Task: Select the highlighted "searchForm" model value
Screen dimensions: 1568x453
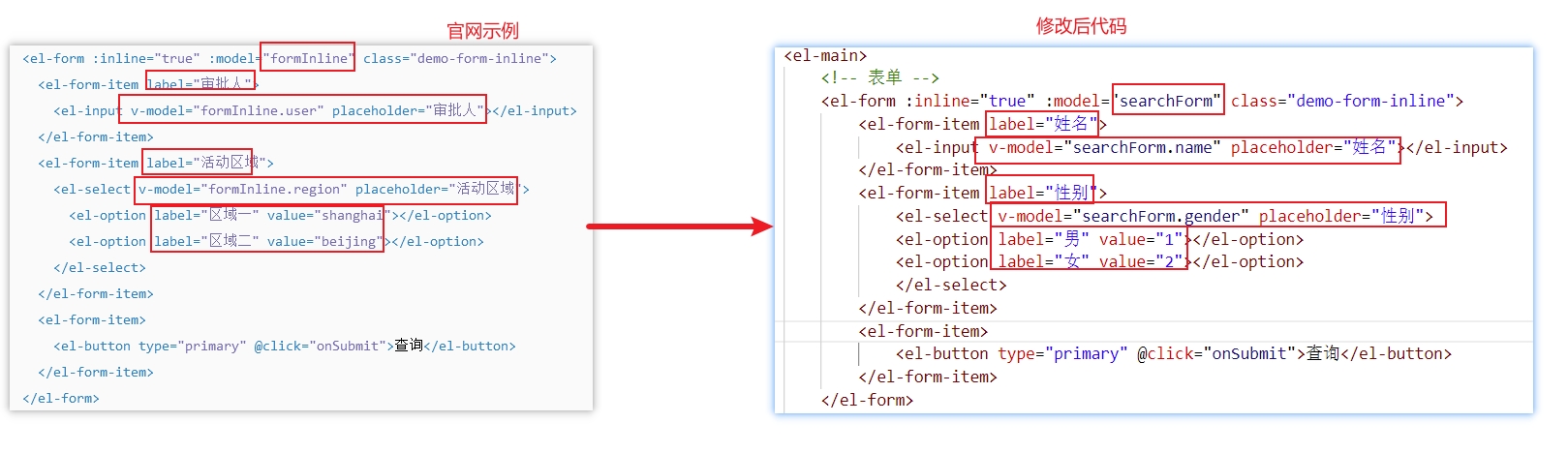Action: click(1167, 101)
